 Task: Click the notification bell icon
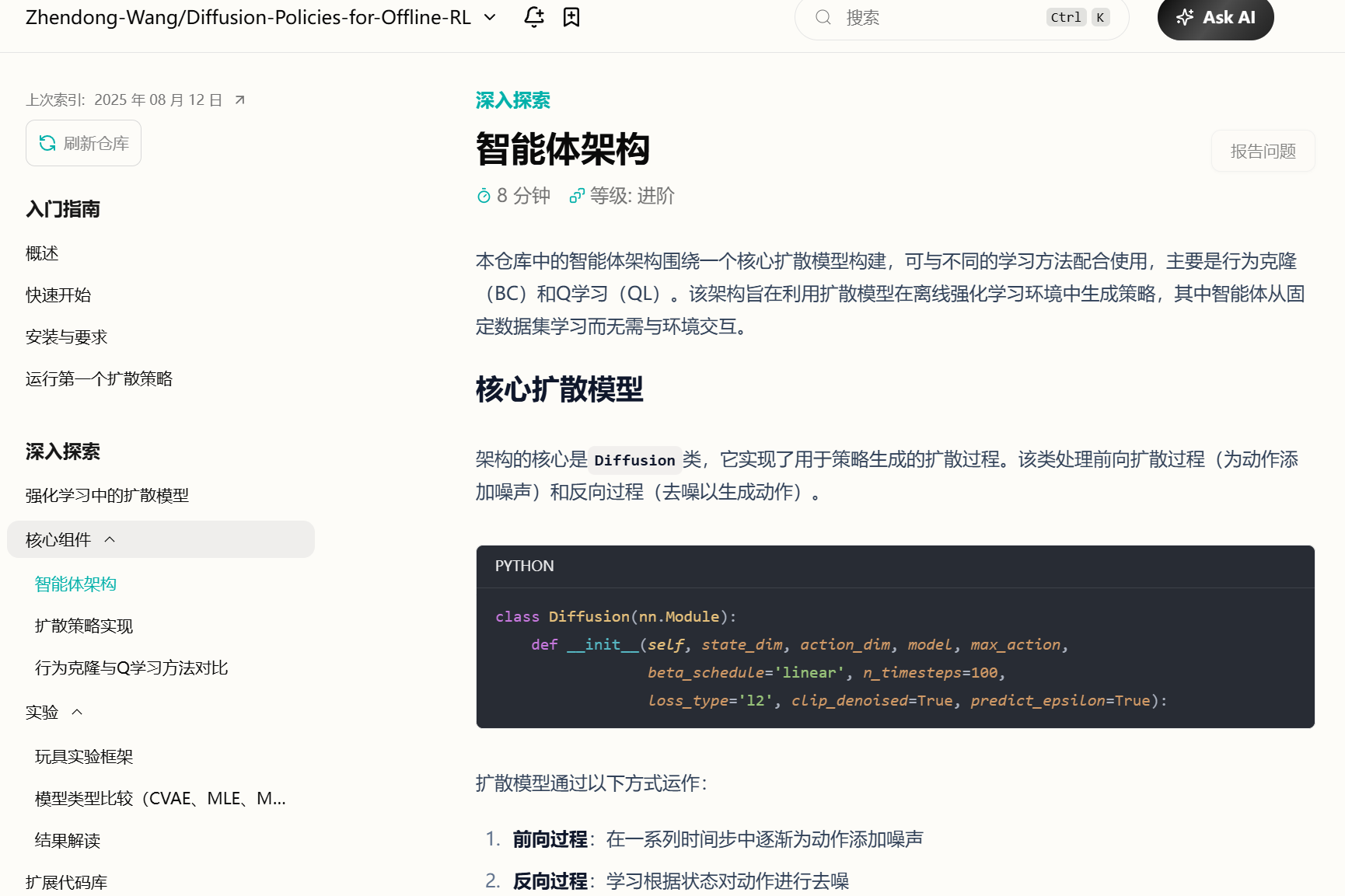tap(534, 16)
